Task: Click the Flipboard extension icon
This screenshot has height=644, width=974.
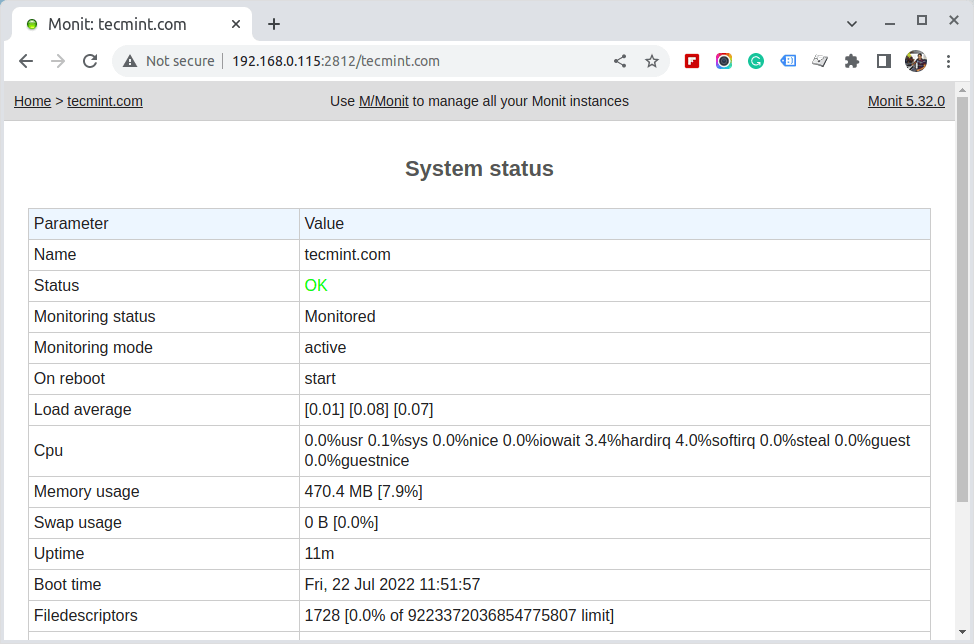Action: pos(691,61)
